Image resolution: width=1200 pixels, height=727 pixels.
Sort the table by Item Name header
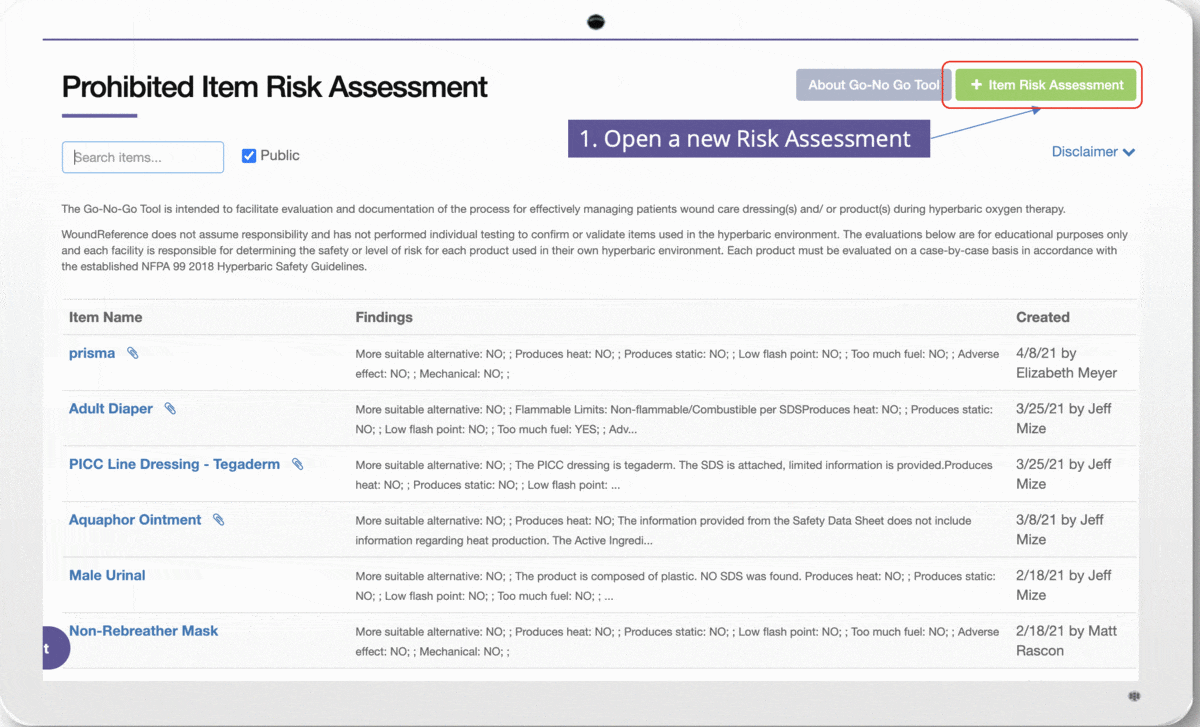105,317
